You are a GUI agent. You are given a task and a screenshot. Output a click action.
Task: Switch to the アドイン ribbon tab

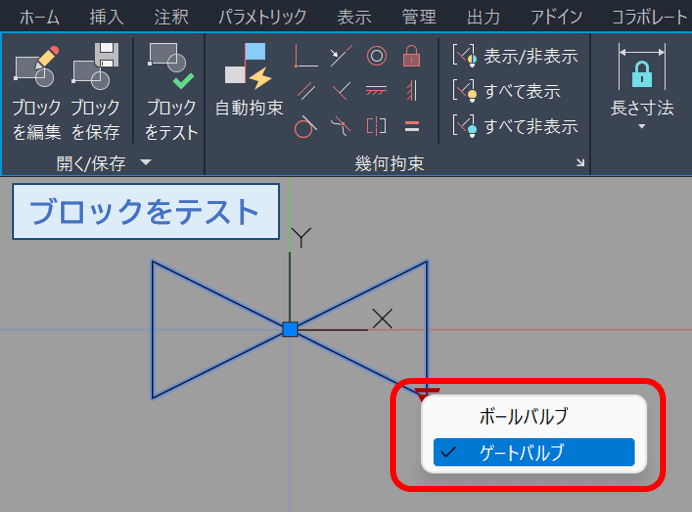pos(557,18)
